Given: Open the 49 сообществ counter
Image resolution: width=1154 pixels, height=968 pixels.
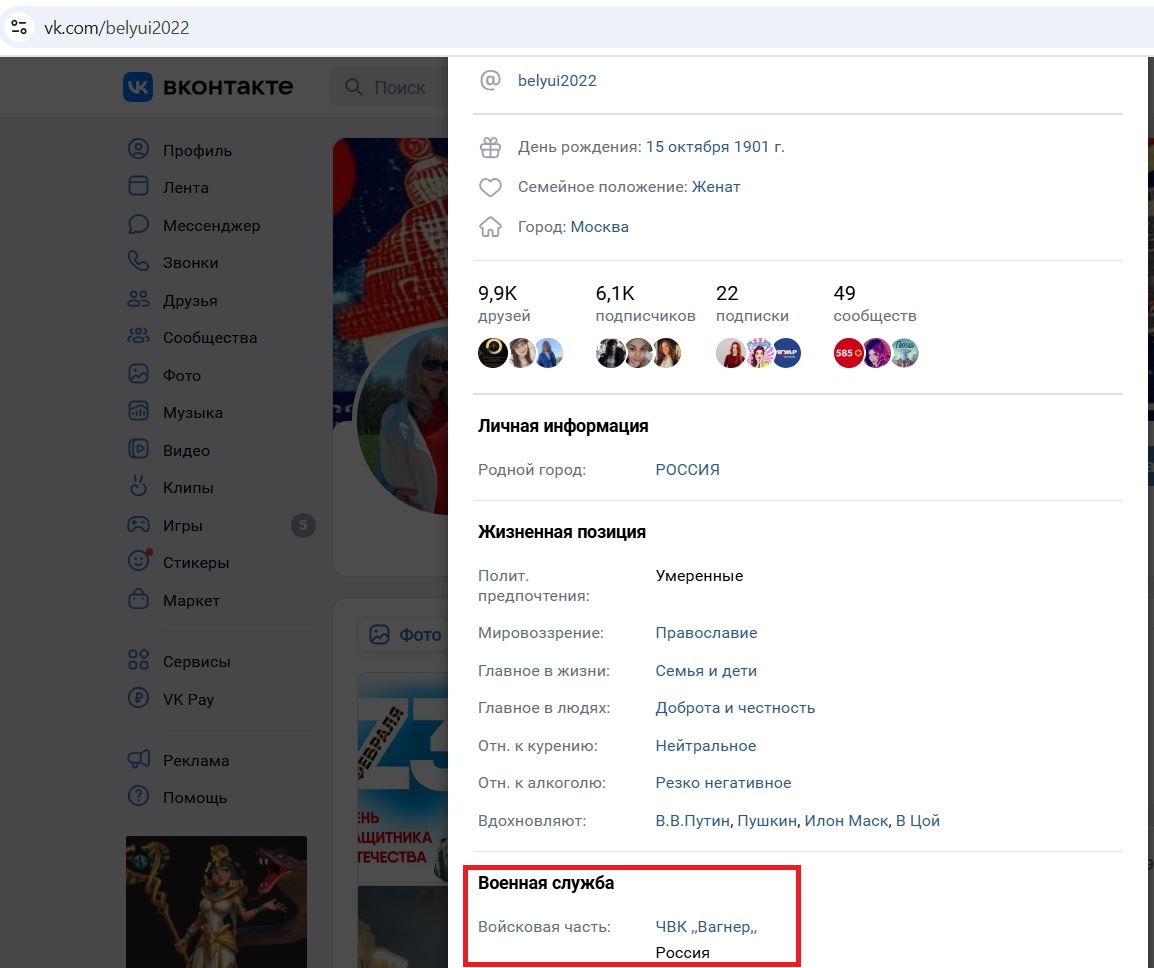Looking at the screenshot, I should click(875, 304).
